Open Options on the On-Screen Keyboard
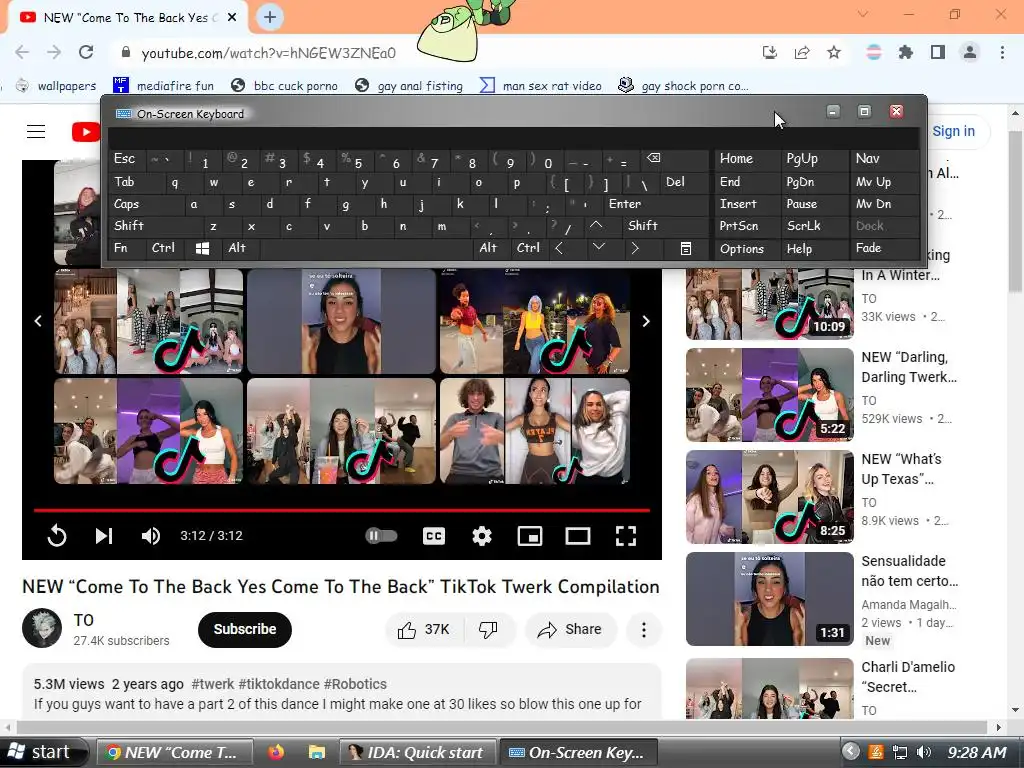This screenshot has width=1024, height=768. click(746, 249)
